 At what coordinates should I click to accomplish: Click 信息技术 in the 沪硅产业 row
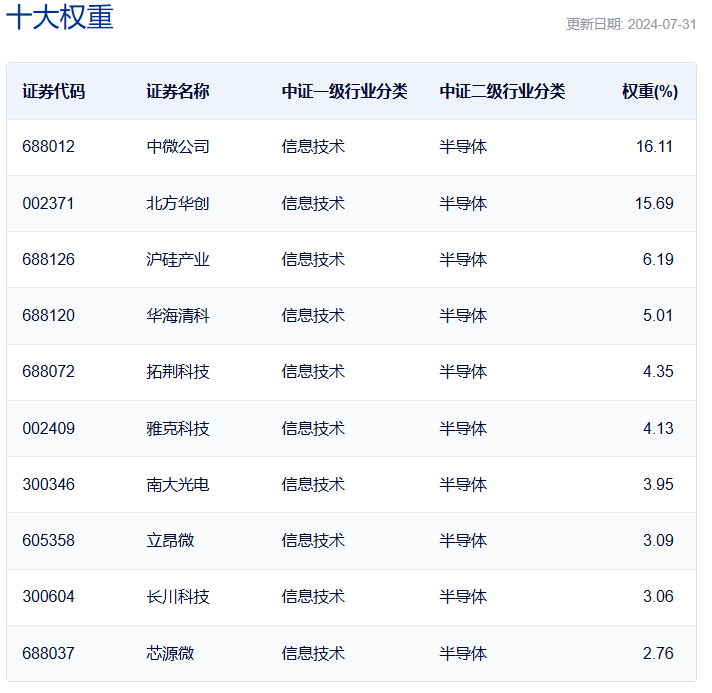click(313, 259)
